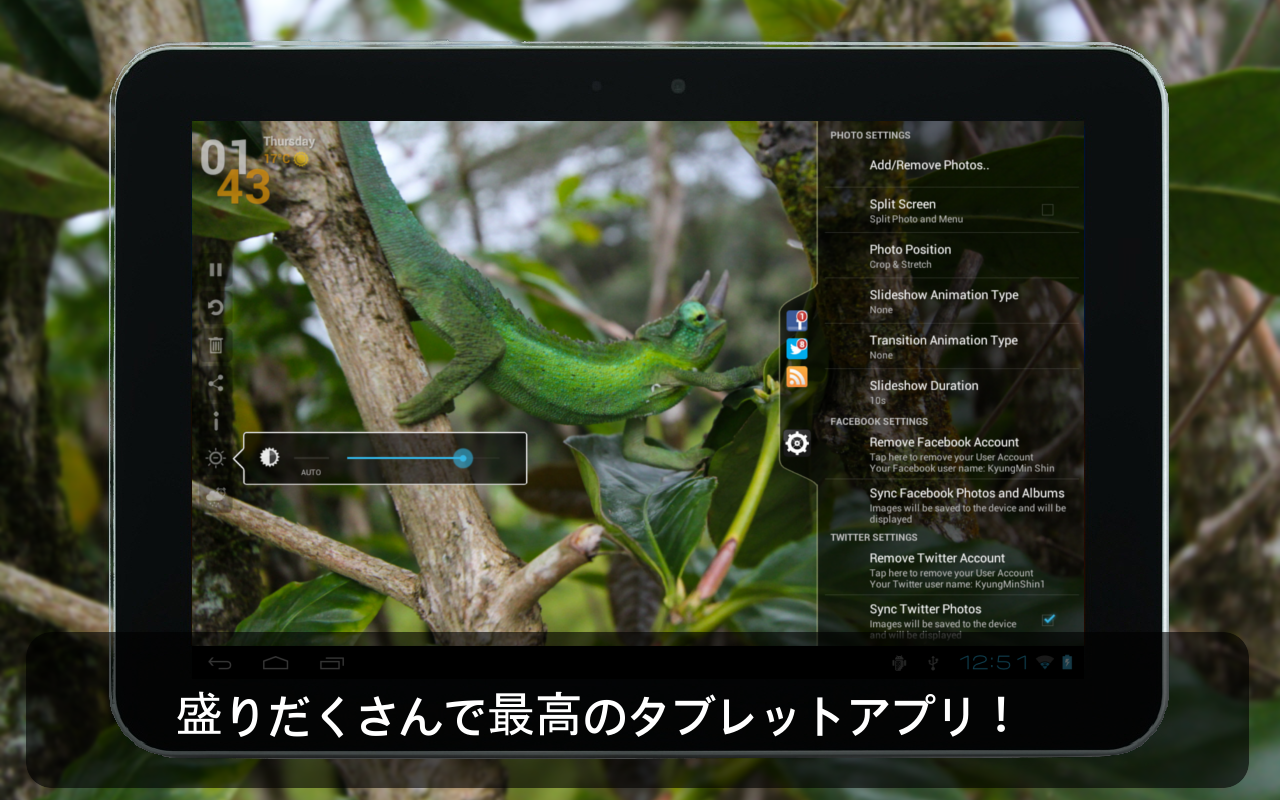This screenshot has width=1280, height=800.
Task: Open Transition Animation Type option
Action: coord(951,347)
